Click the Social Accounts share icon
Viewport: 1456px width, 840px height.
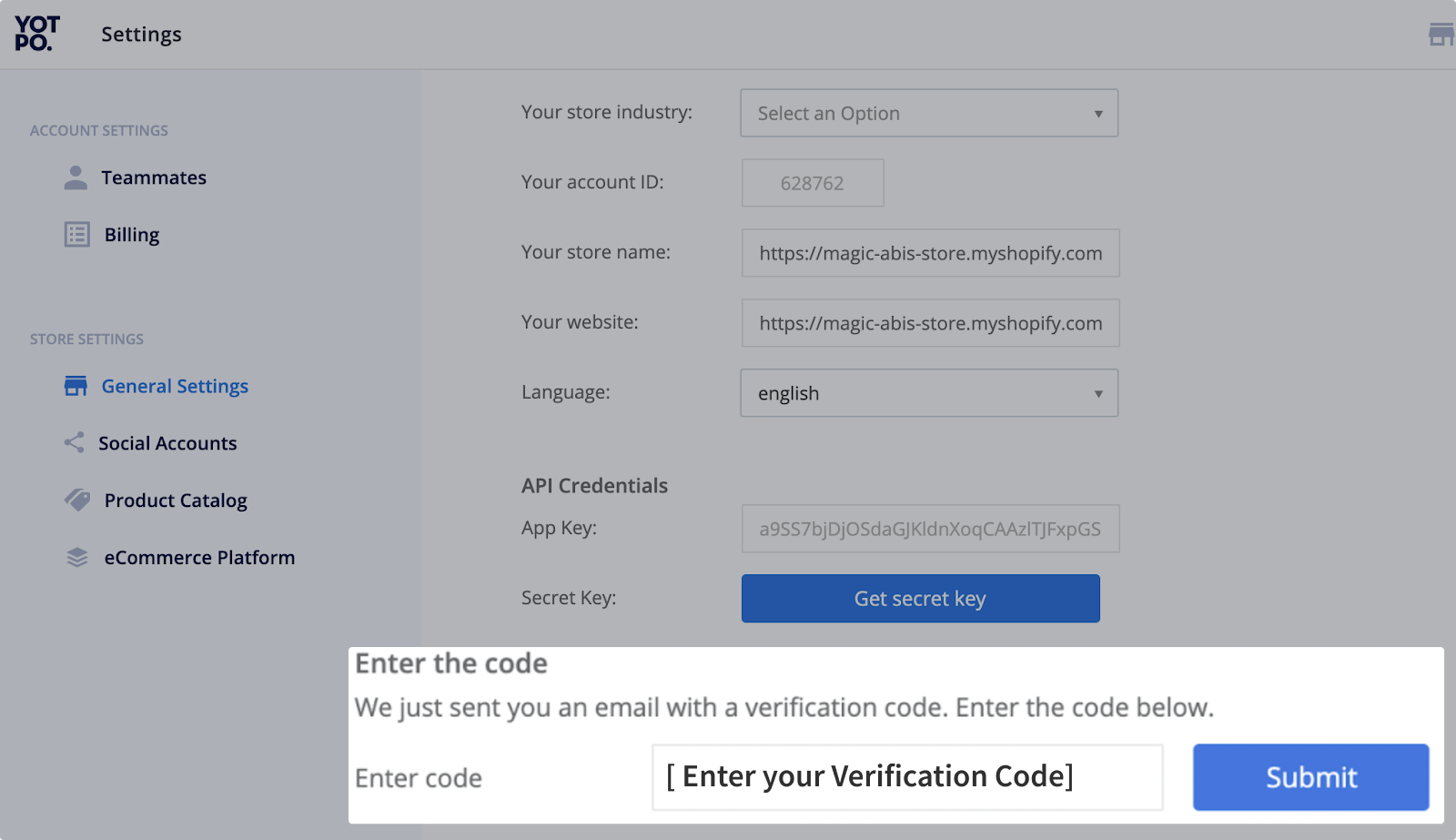(75, 443)
